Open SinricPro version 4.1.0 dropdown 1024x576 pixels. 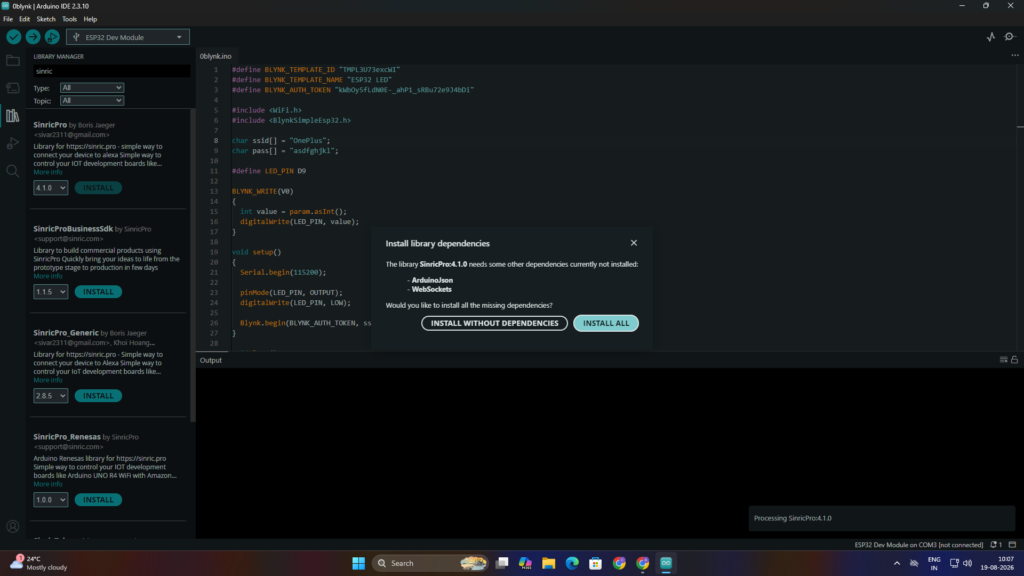(50, 187)
